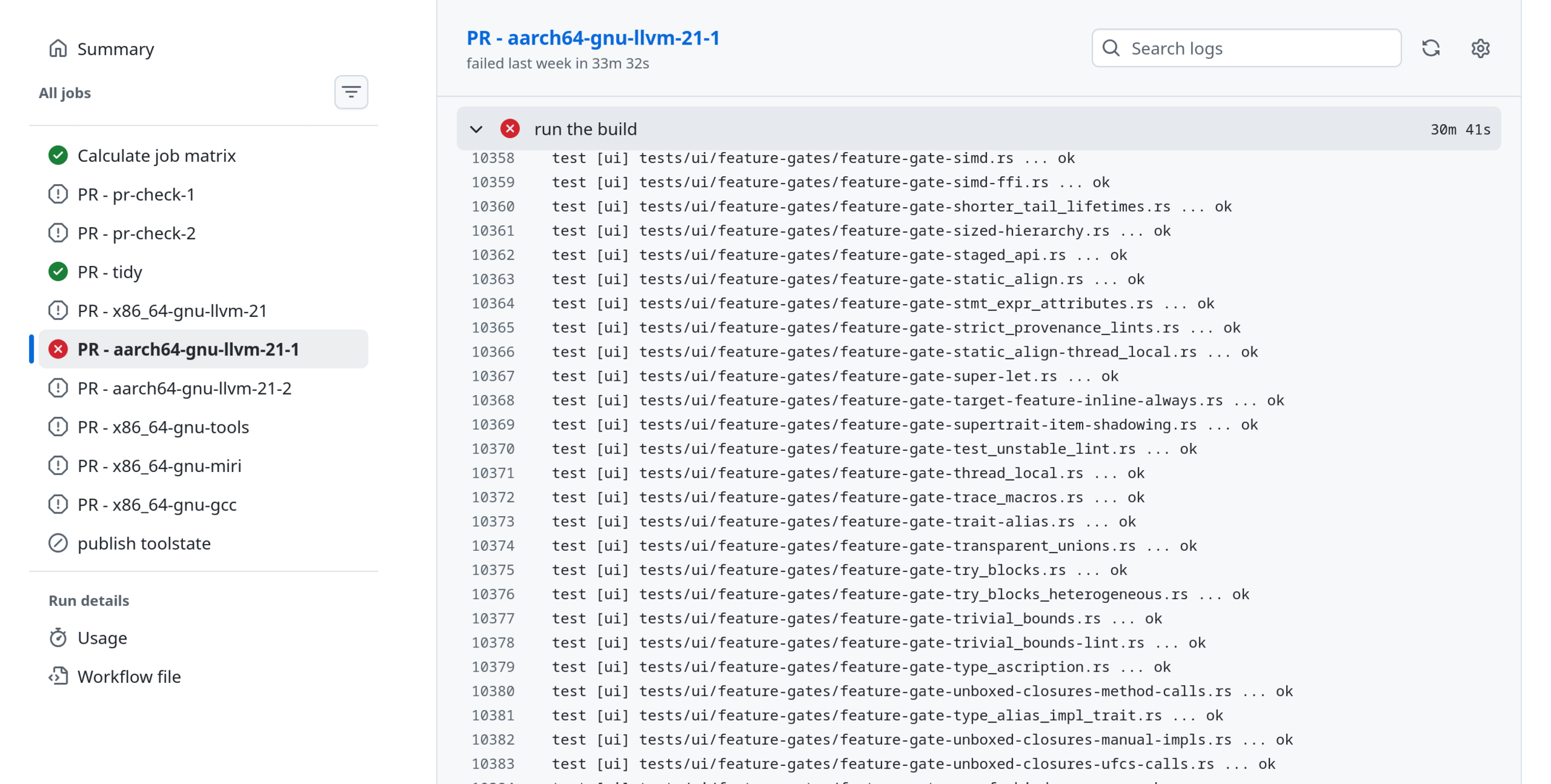Click log line number 10365
This screenshot has height=784, width=1551.
[x=493, y=327]
